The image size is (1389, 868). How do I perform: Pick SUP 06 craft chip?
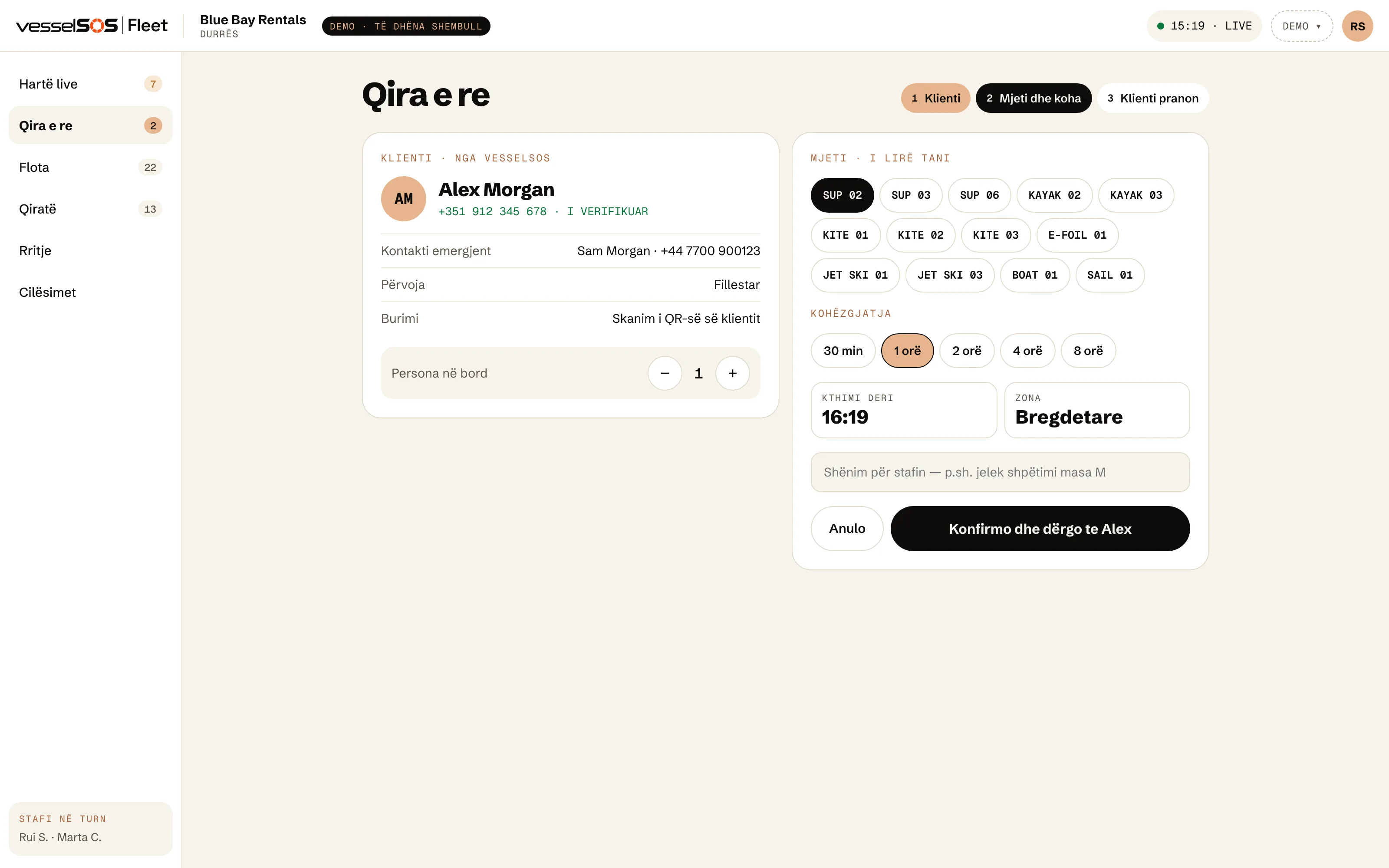[x=979, y=195]
